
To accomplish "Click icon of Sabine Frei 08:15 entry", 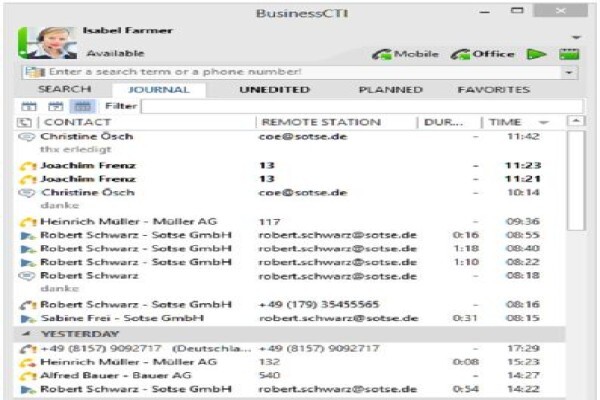I will click(x=28, y=318).
